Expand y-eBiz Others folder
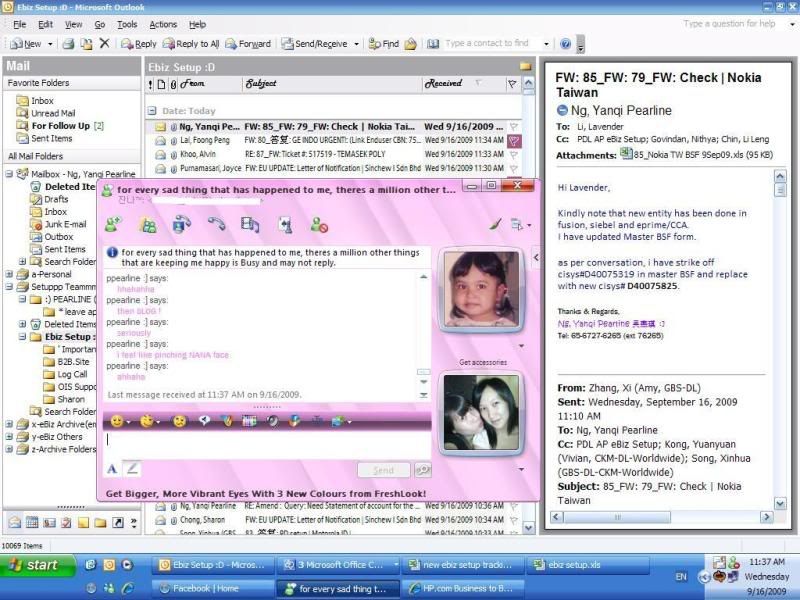This screenshot has width=800, height=600. 9,437
